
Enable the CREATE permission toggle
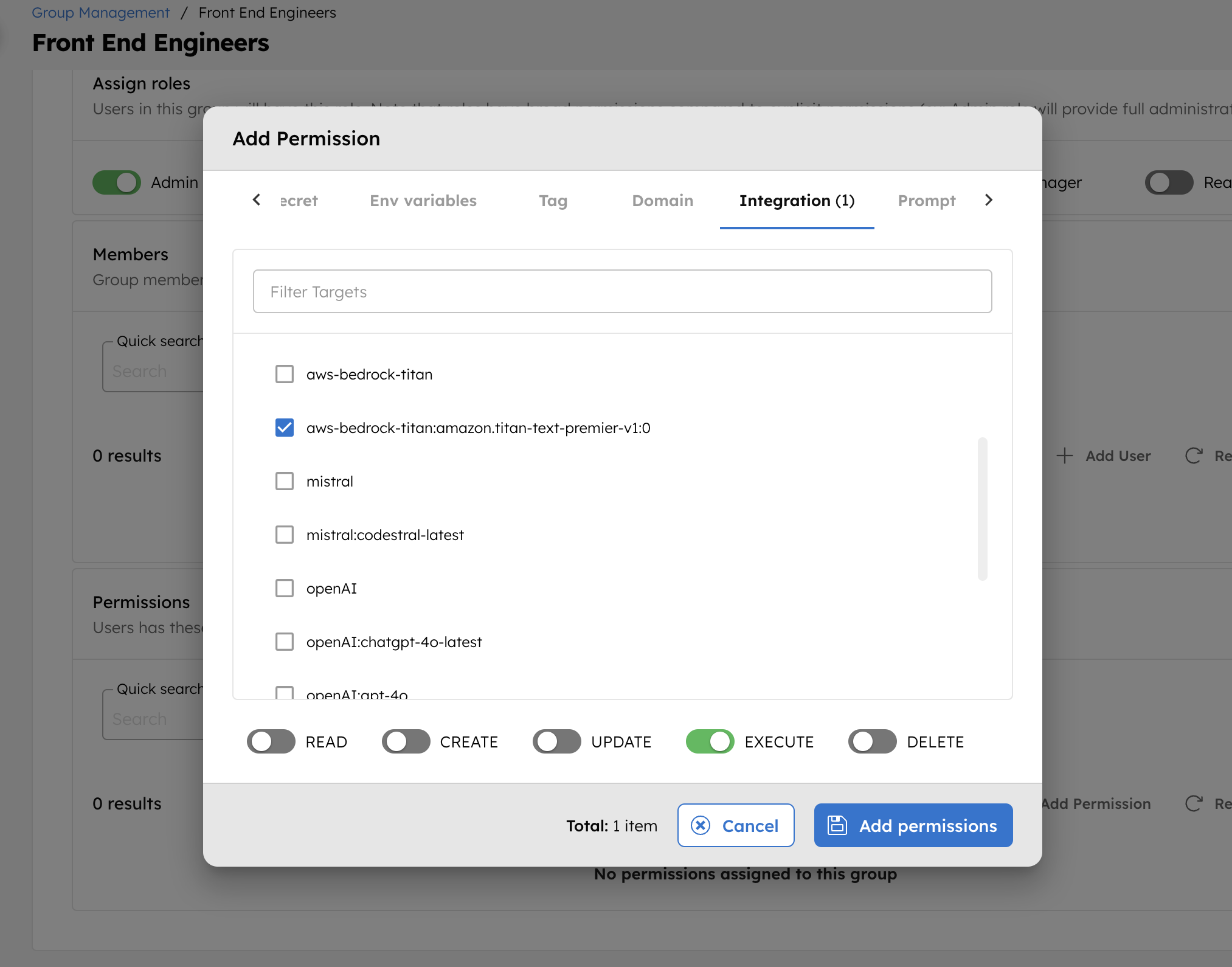[x=406, y=741]
